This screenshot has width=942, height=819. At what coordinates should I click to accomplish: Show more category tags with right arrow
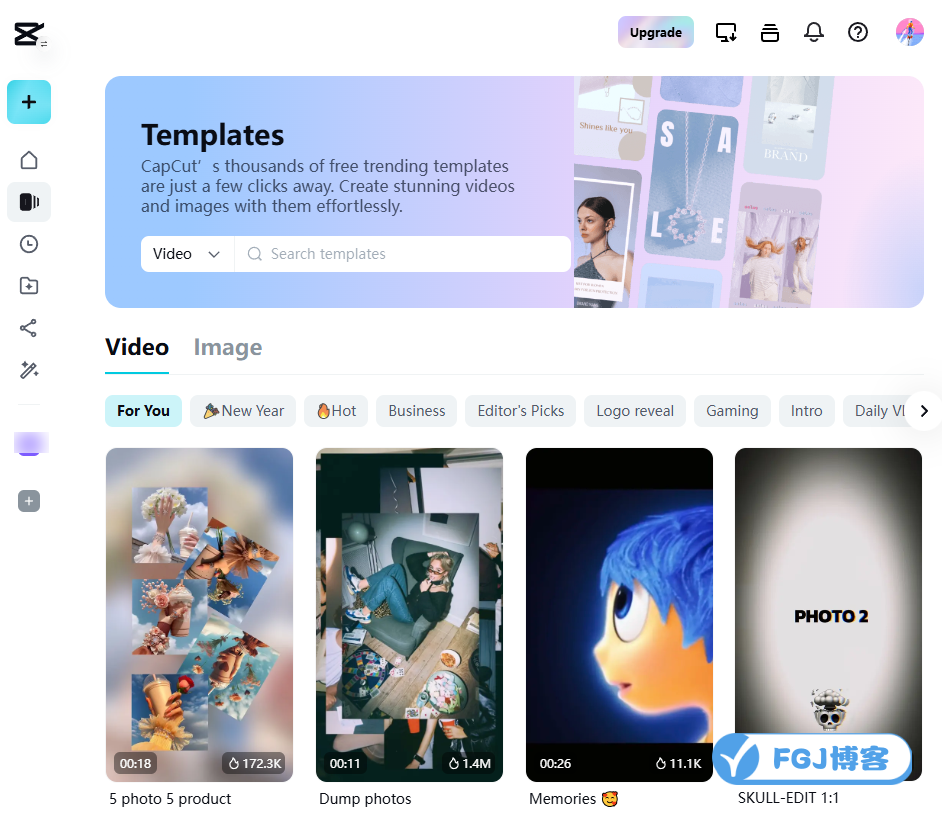924,411
